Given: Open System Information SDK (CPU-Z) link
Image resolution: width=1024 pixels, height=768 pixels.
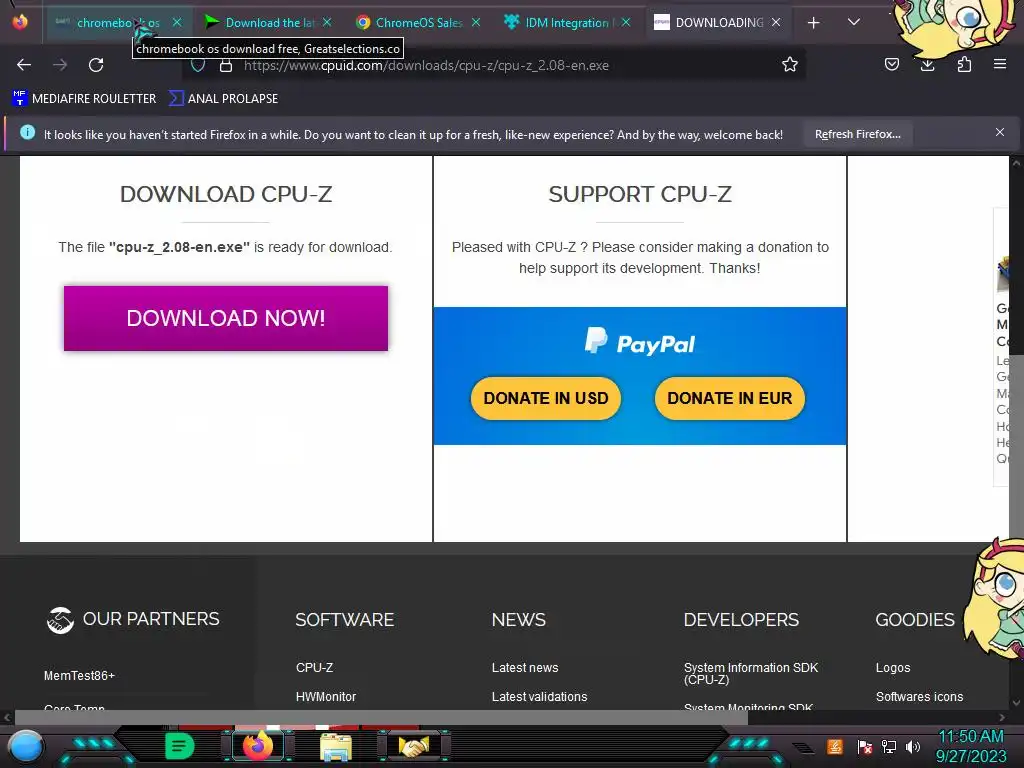Looking at the screenshot, I should pos(751,673).
